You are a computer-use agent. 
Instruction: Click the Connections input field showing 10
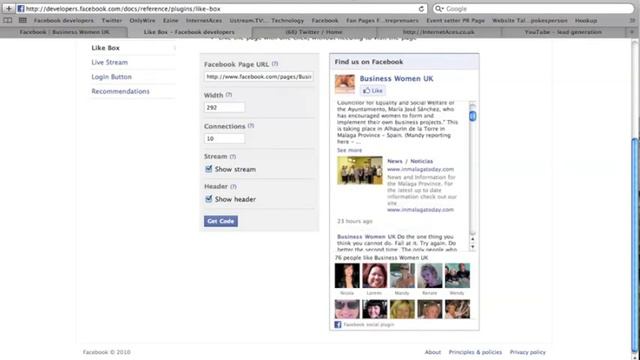[x=224, y=139]
